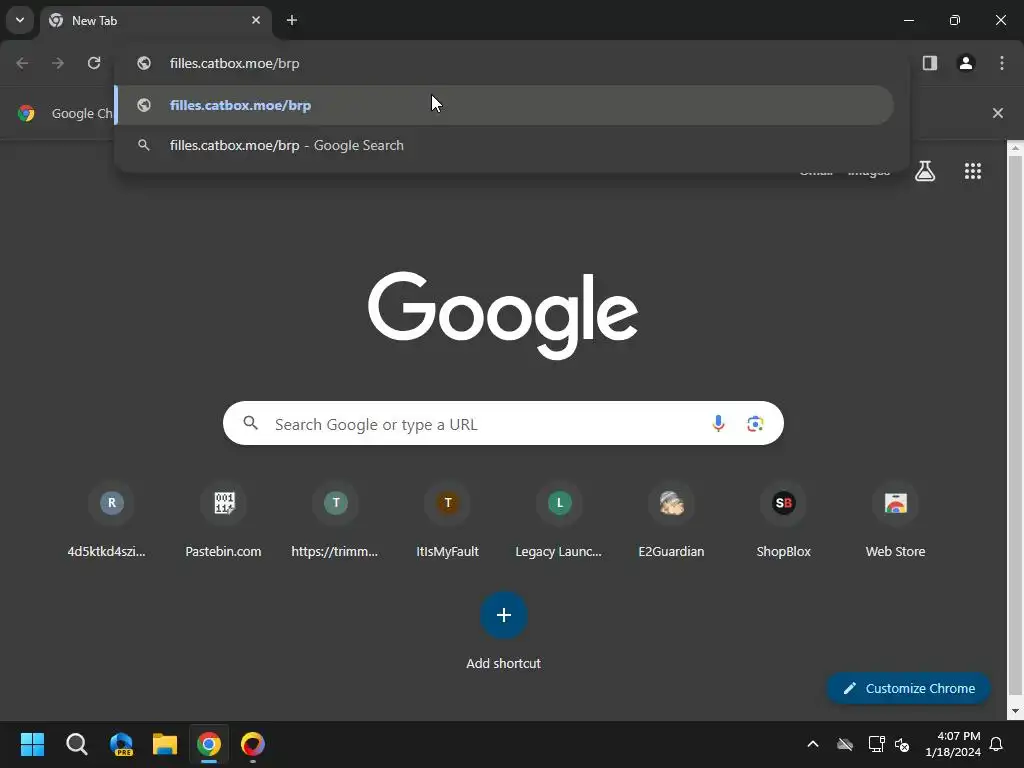Open the Chrome profile menu

(x=966, y=63)
